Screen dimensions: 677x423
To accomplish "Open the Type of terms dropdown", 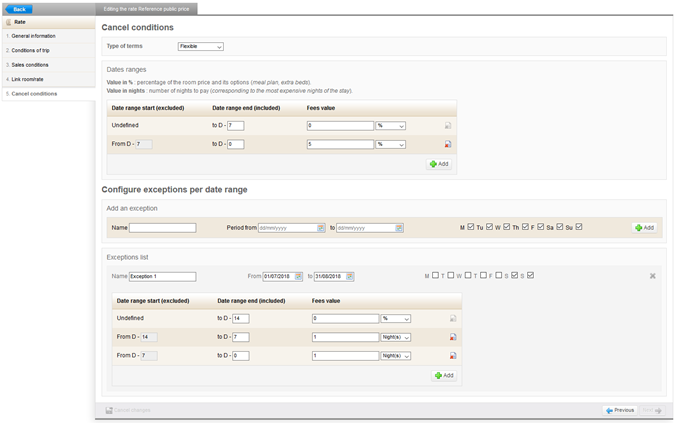I will click(200, 46).
